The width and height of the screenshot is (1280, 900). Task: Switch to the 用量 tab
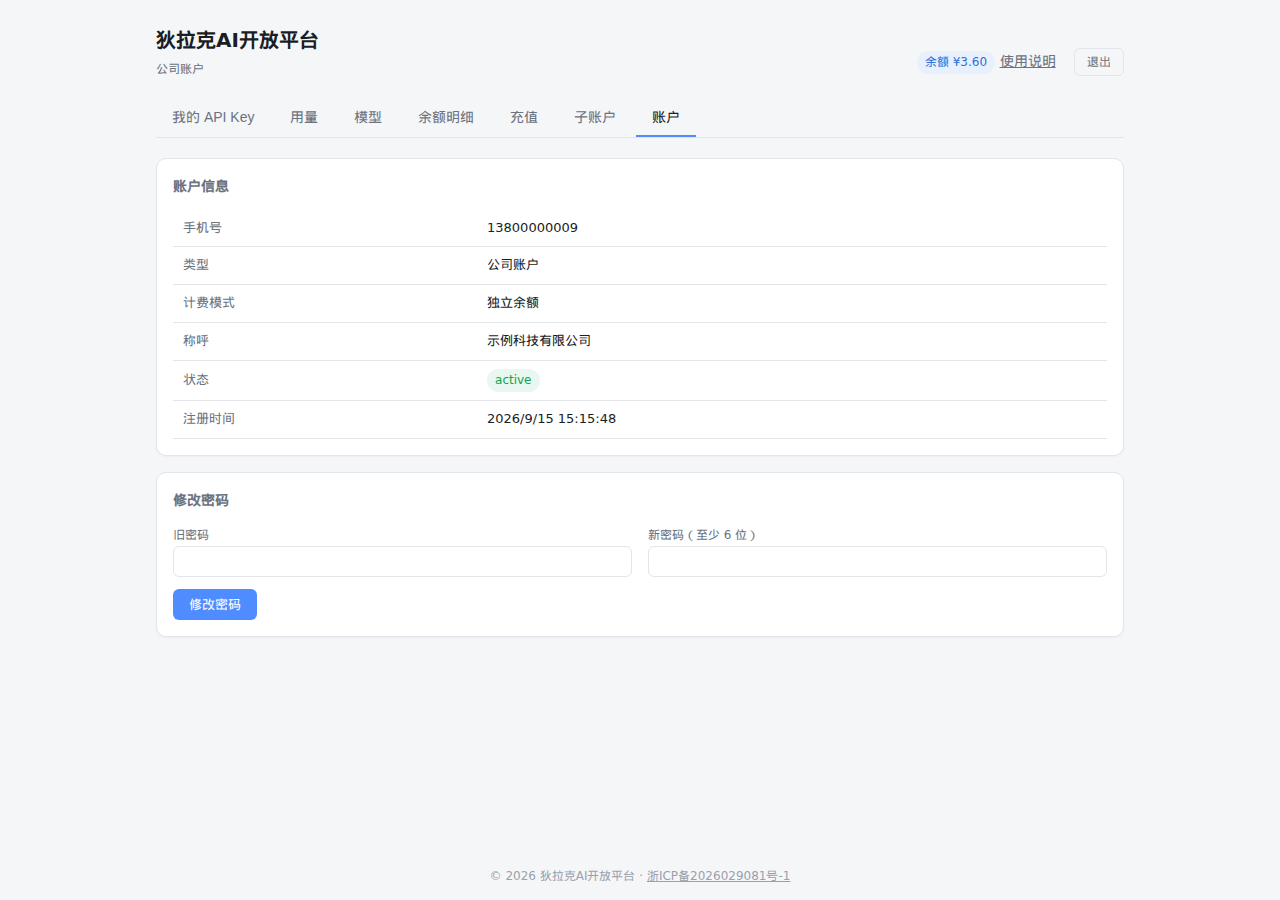[x=304, y=117]
